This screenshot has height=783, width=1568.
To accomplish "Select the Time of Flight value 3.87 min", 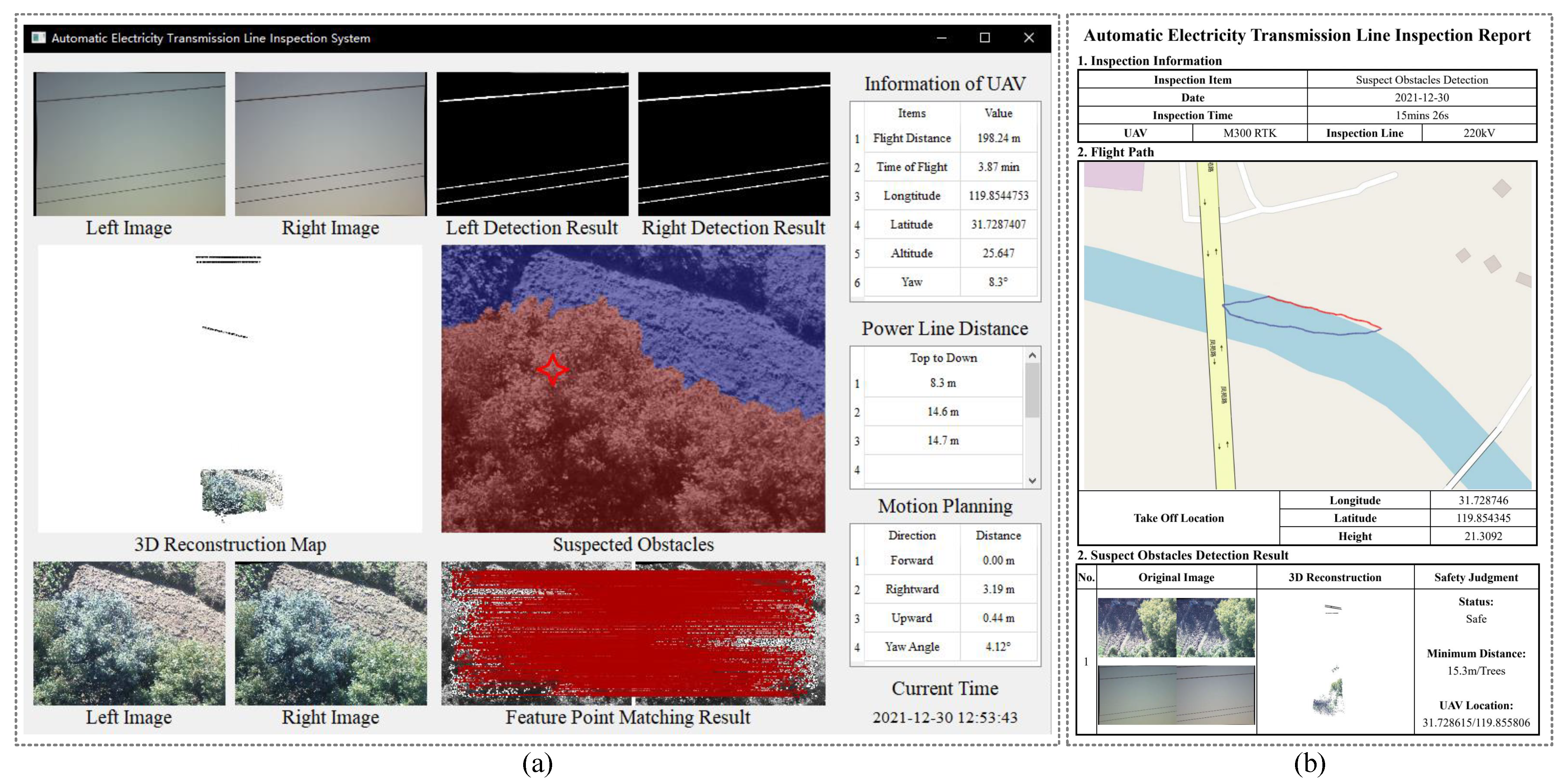I will click(998, 167).
